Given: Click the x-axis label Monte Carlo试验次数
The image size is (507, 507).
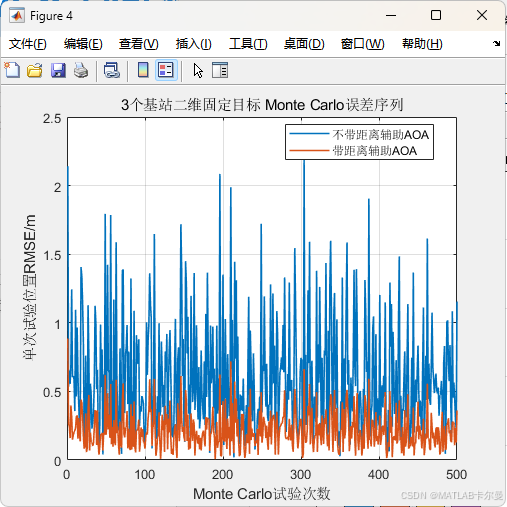Looking at the screenshot, I should (x=262, y=494).
